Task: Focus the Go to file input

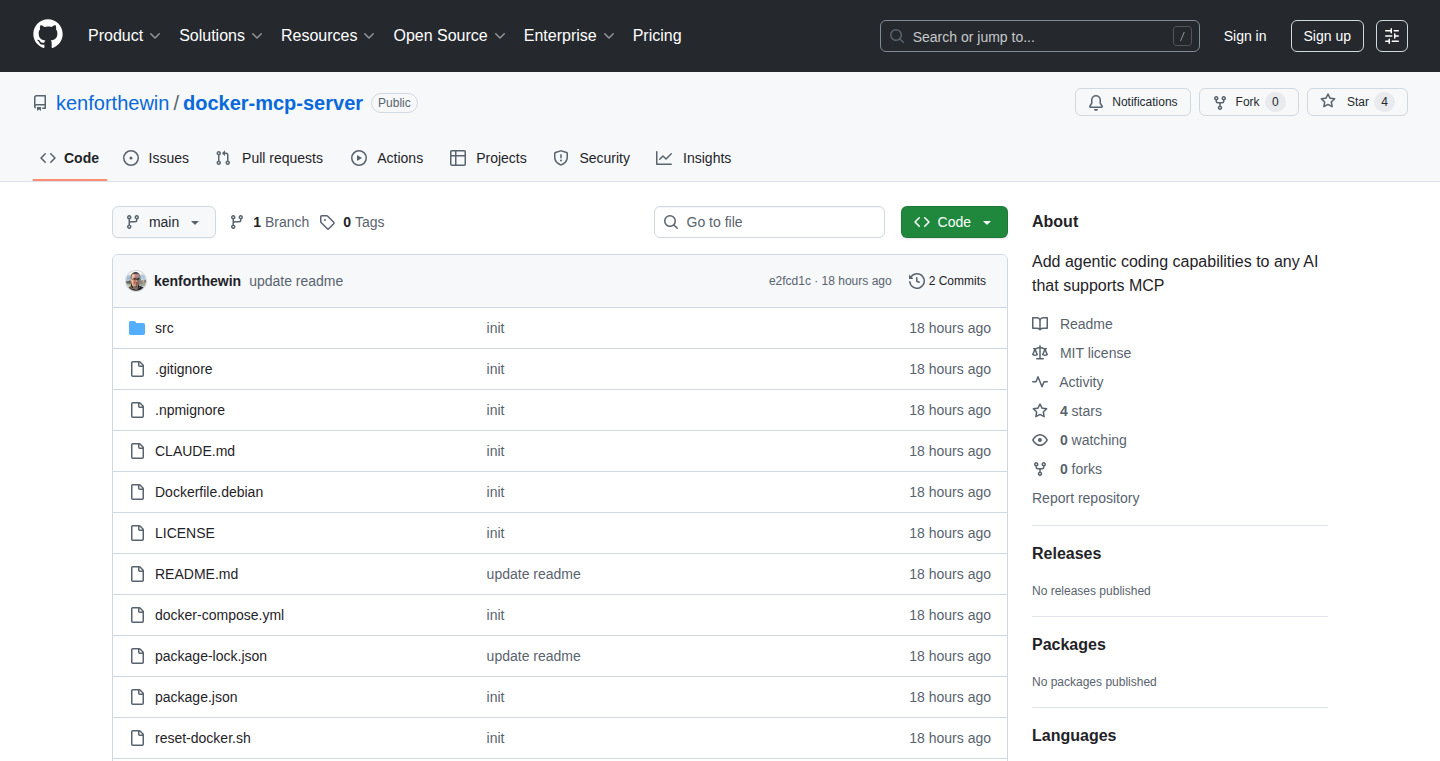Action: click(x=769, y=222)
